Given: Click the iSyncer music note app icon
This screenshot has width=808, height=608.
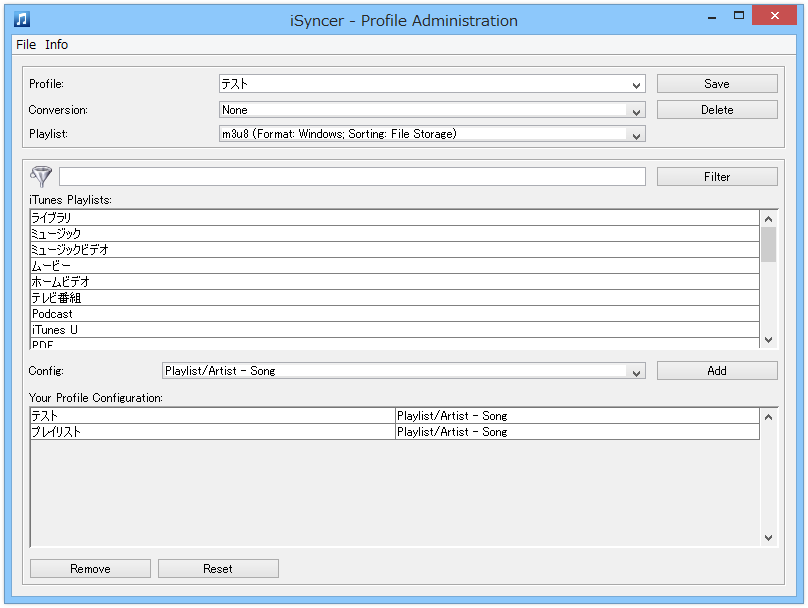Looking at the screenshot, I should click(22, 19).
